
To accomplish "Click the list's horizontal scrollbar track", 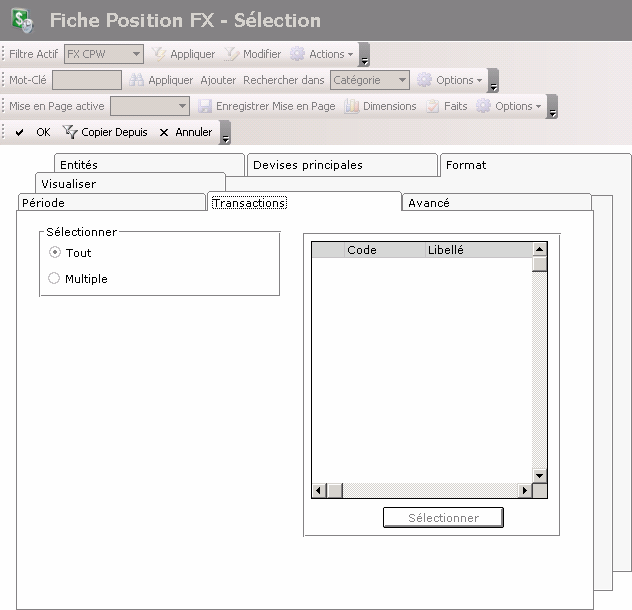I will [430, 491].
